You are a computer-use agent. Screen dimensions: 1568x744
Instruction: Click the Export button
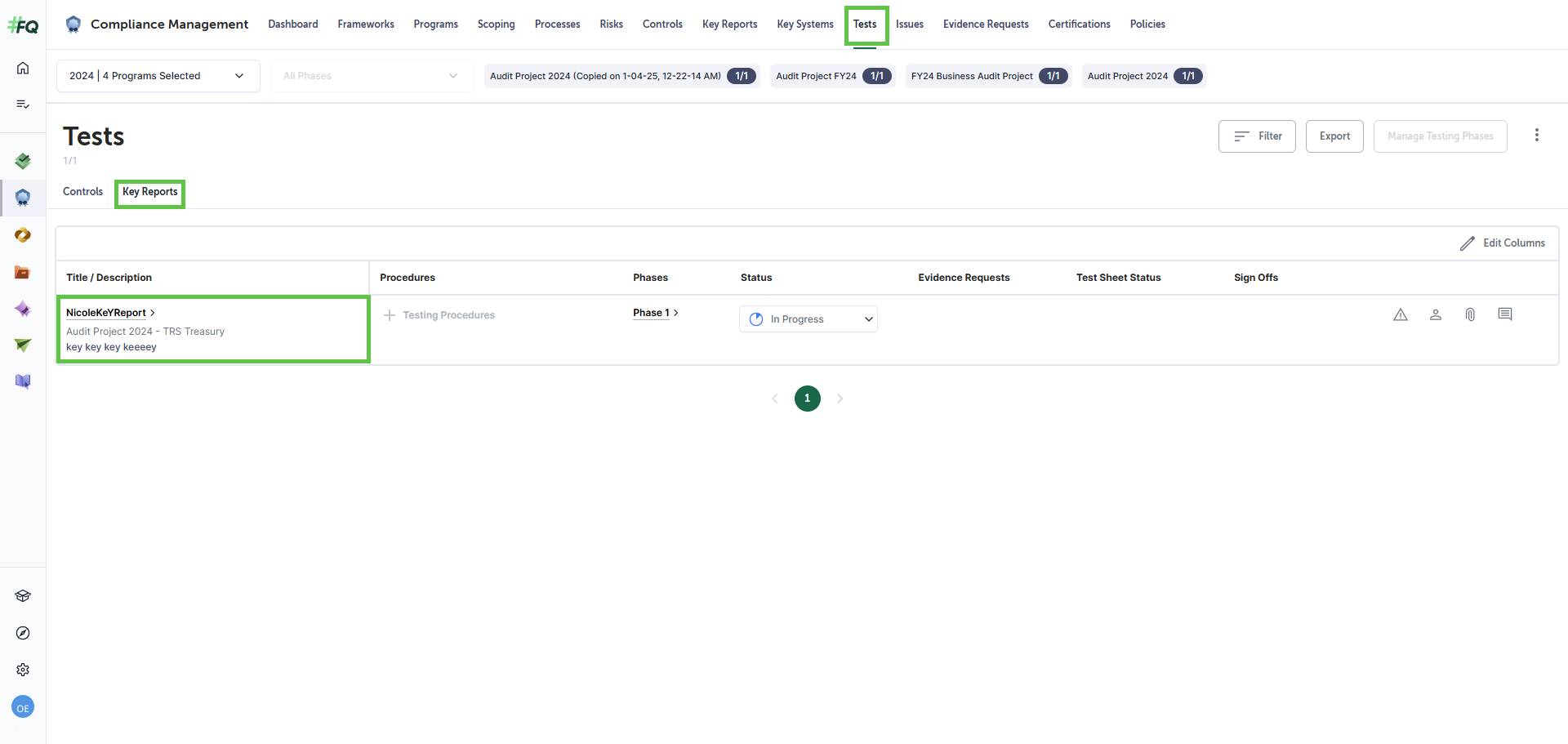(x=1334, y=136)
